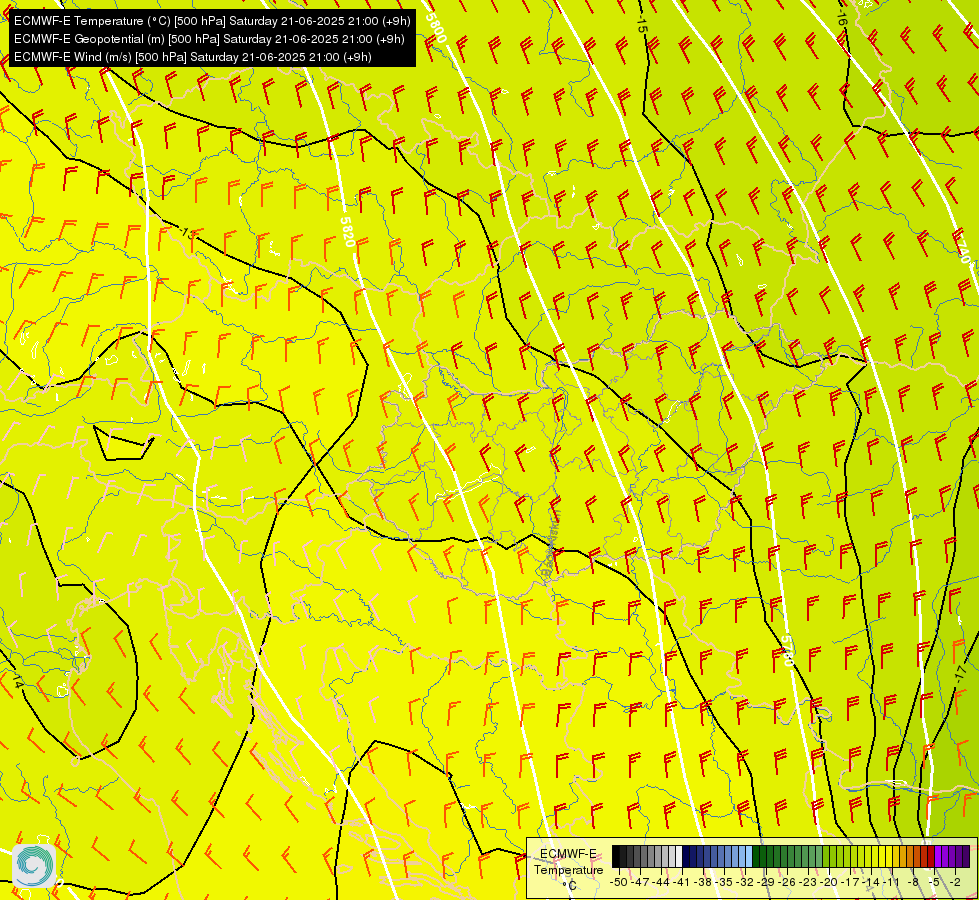Click the -2 value on temperature legend
979x900 pixels.
point(955,882)
